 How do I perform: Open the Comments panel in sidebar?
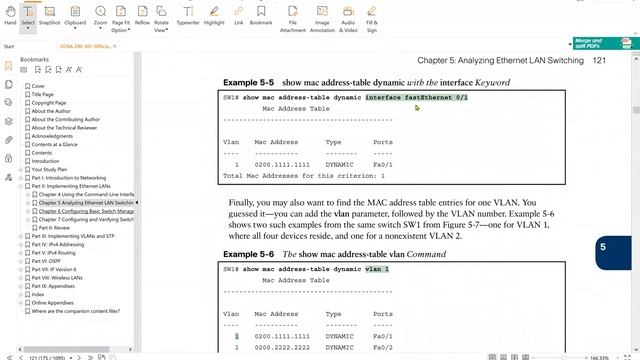(8, 102)
